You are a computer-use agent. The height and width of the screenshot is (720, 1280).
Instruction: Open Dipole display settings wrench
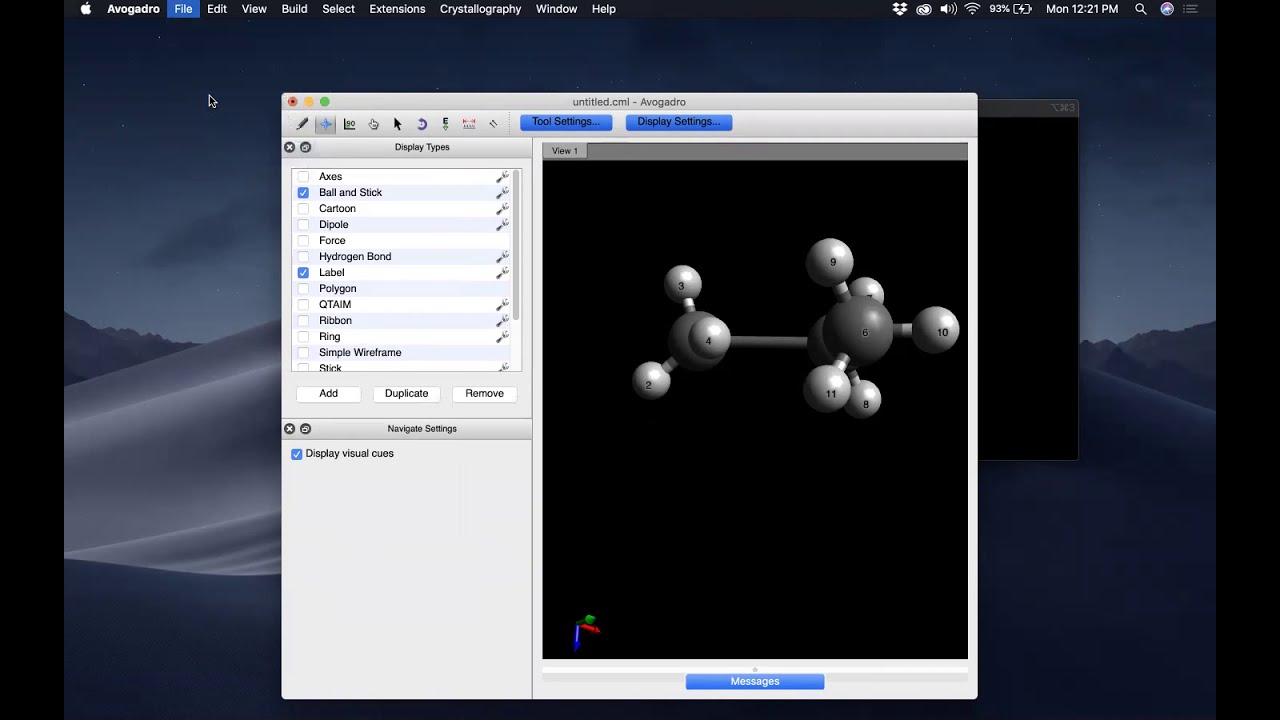click(x=503, y=224)
